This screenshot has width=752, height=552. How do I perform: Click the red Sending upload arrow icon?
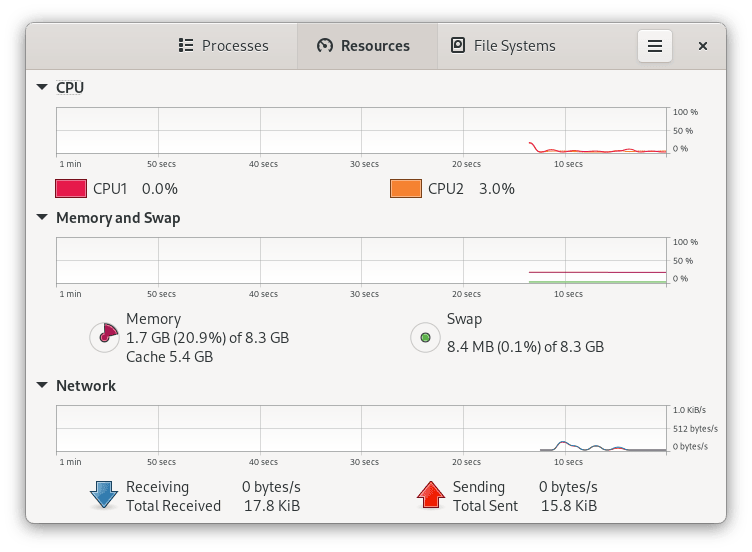(430, 495)
